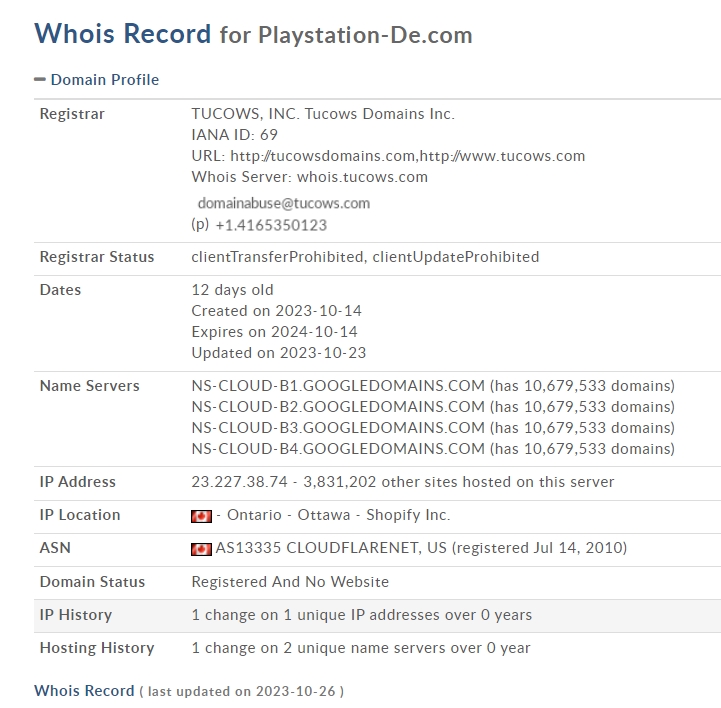This screenshot has width=721, height=708.
Task: Click the Registered And No Website status
Action: click(x=290, y=582)
